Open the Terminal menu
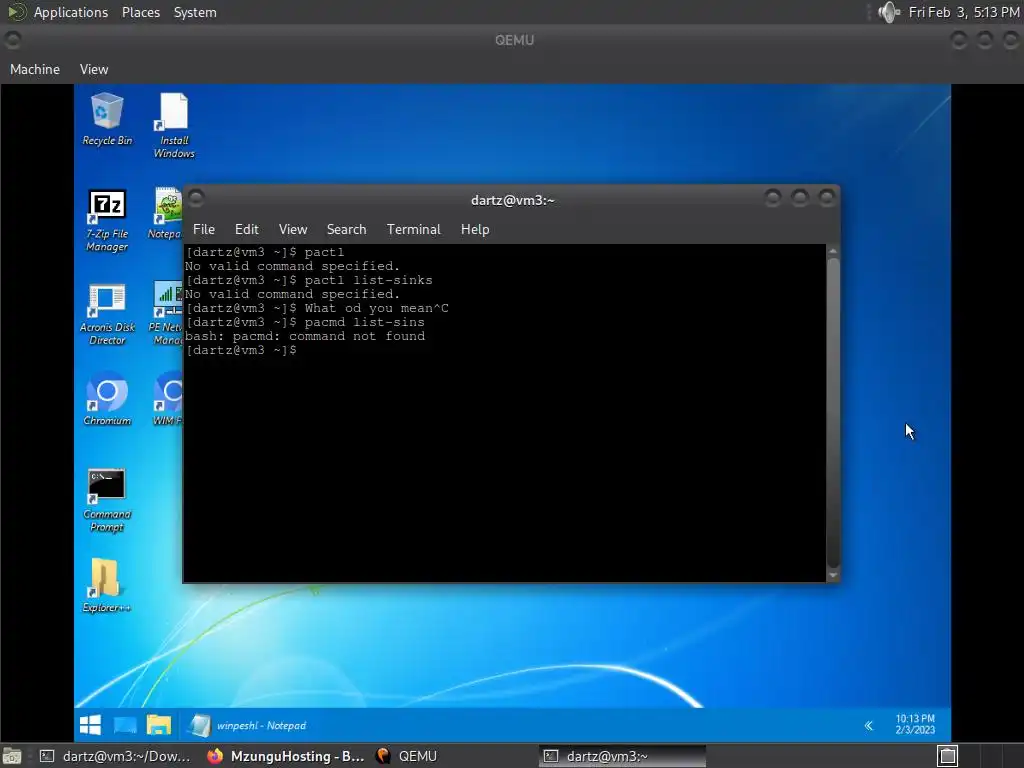Viewport: 1024px width, 768px height. [413, 229]
